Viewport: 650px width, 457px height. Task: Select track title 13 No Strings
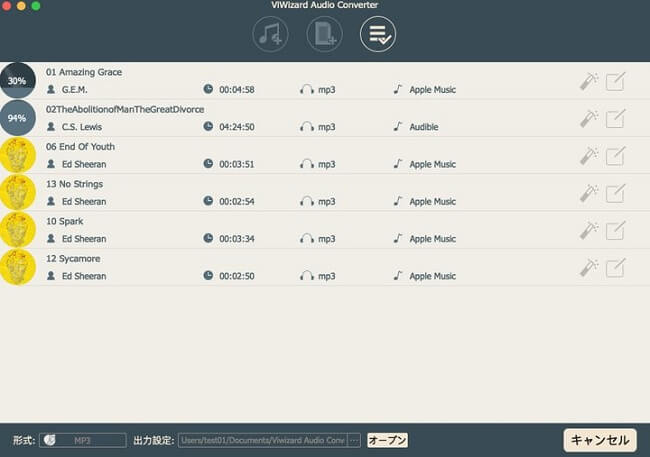coord(75,184)
